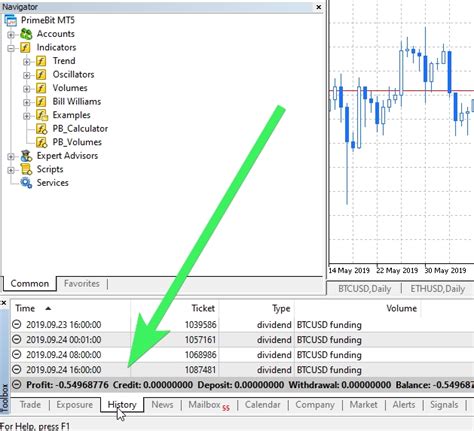Switch to the BTCUSD,Daily chart tab

(x=364, y=289)
